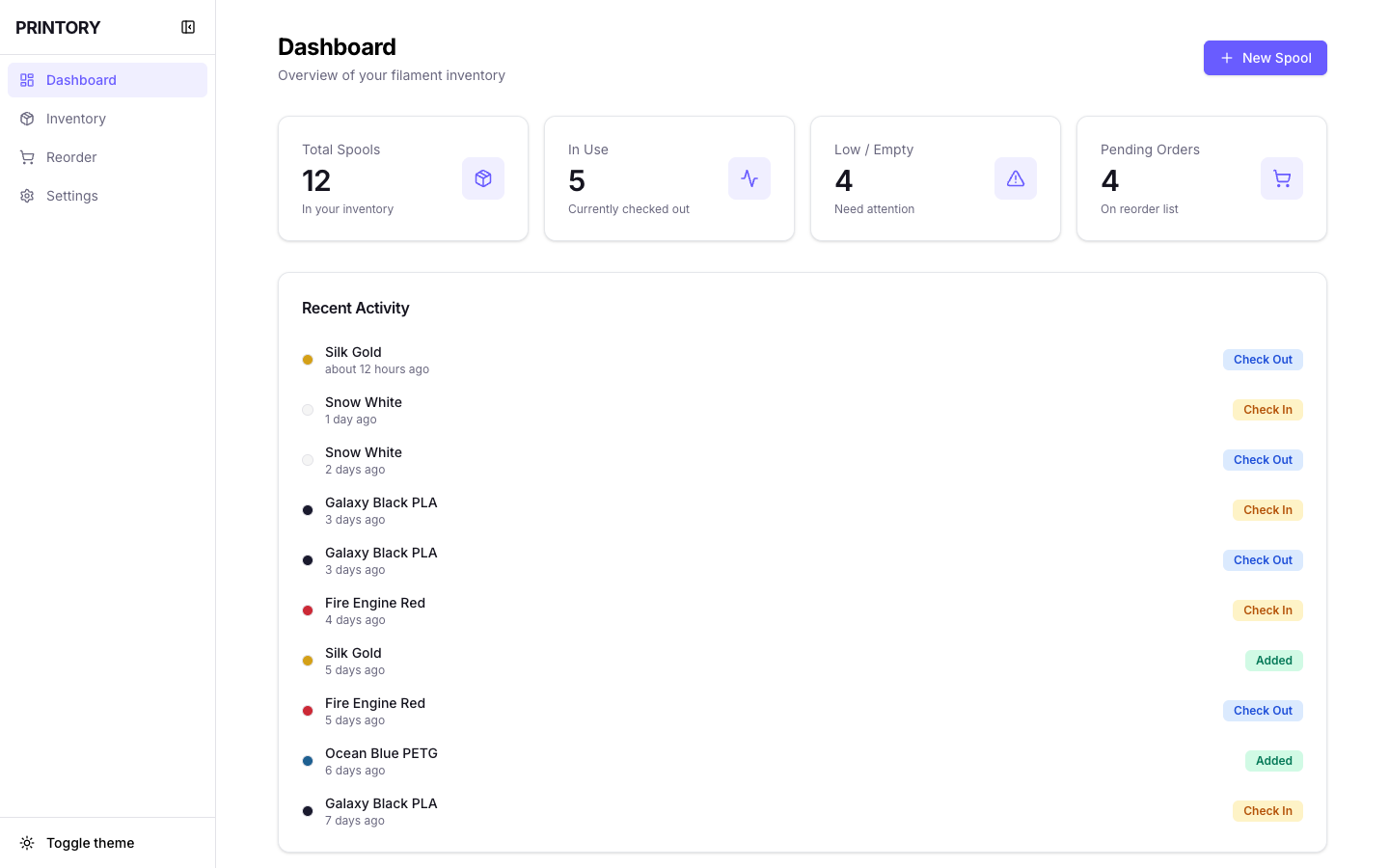Viewport: 1389px width, 868px height.
Task: Click the blue dot next to Ocean Blue PETG
Action: click(x=308, y=761)
